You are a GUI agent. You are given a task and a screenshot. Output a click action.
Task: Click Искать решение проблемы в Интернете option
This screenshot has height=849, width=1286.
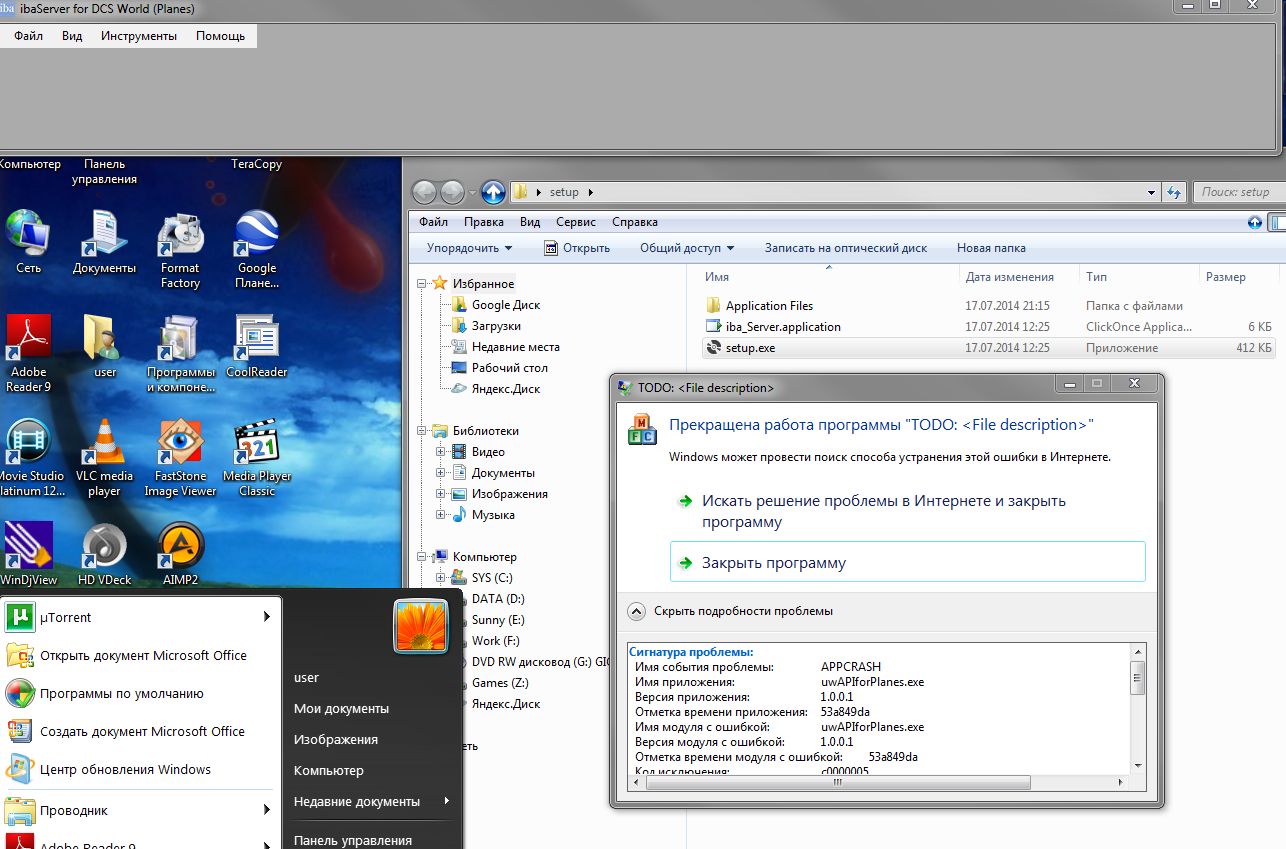tap(884, 511)
